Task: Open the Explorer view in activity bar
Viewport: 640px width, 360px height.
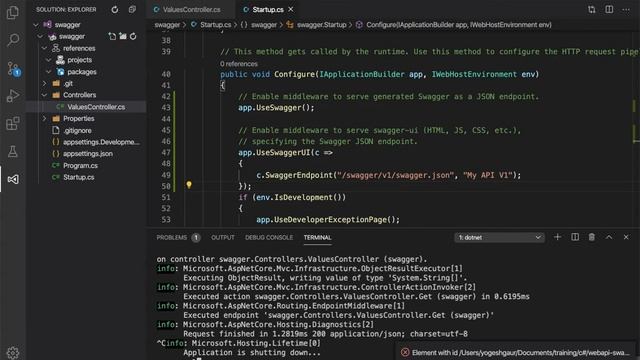Action: pyautogui.click(x=13, y=13)
